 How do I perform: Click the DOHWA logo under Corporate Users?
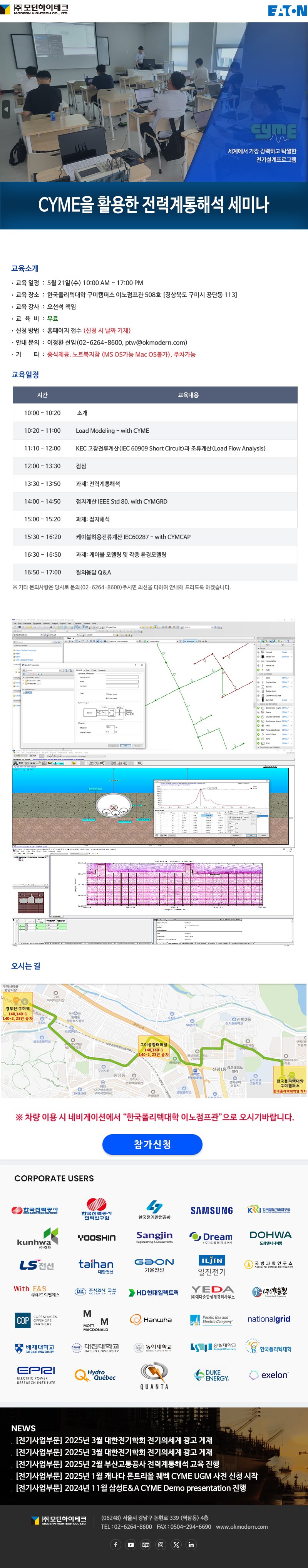coord(270,1237)
